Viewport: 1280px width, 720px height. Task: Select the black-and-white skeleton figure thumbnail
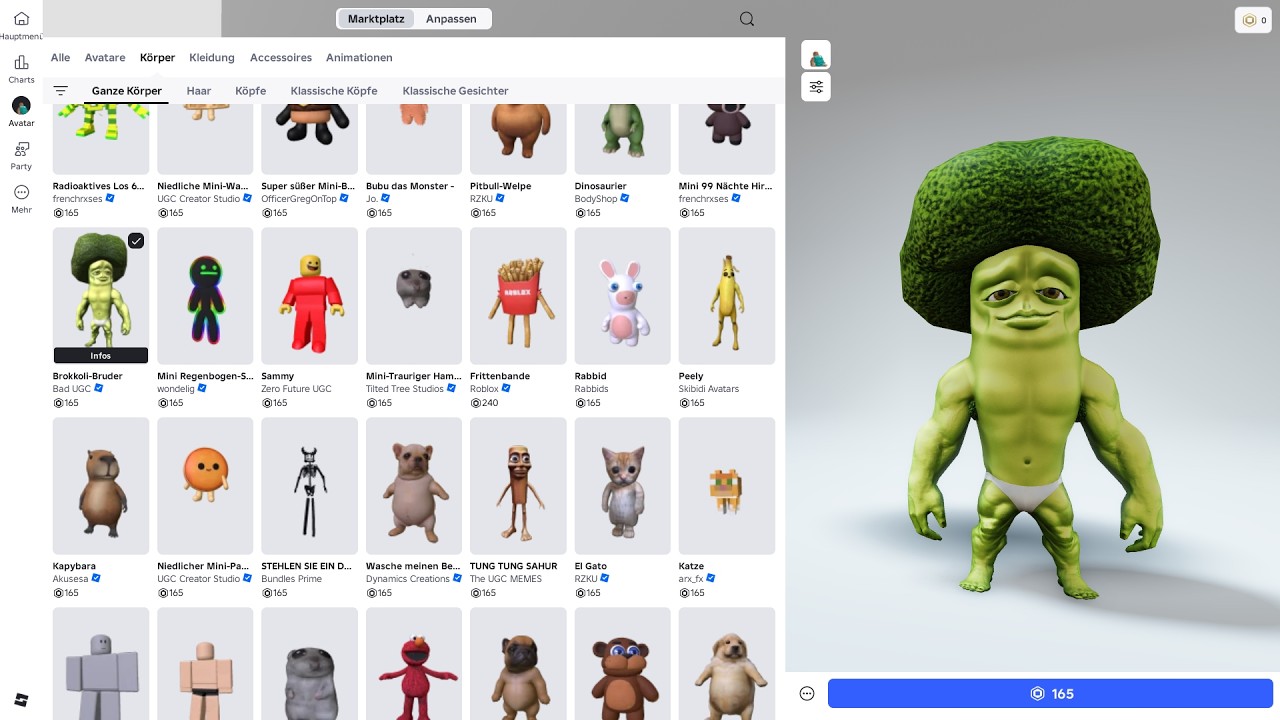[x=309, y=486]
